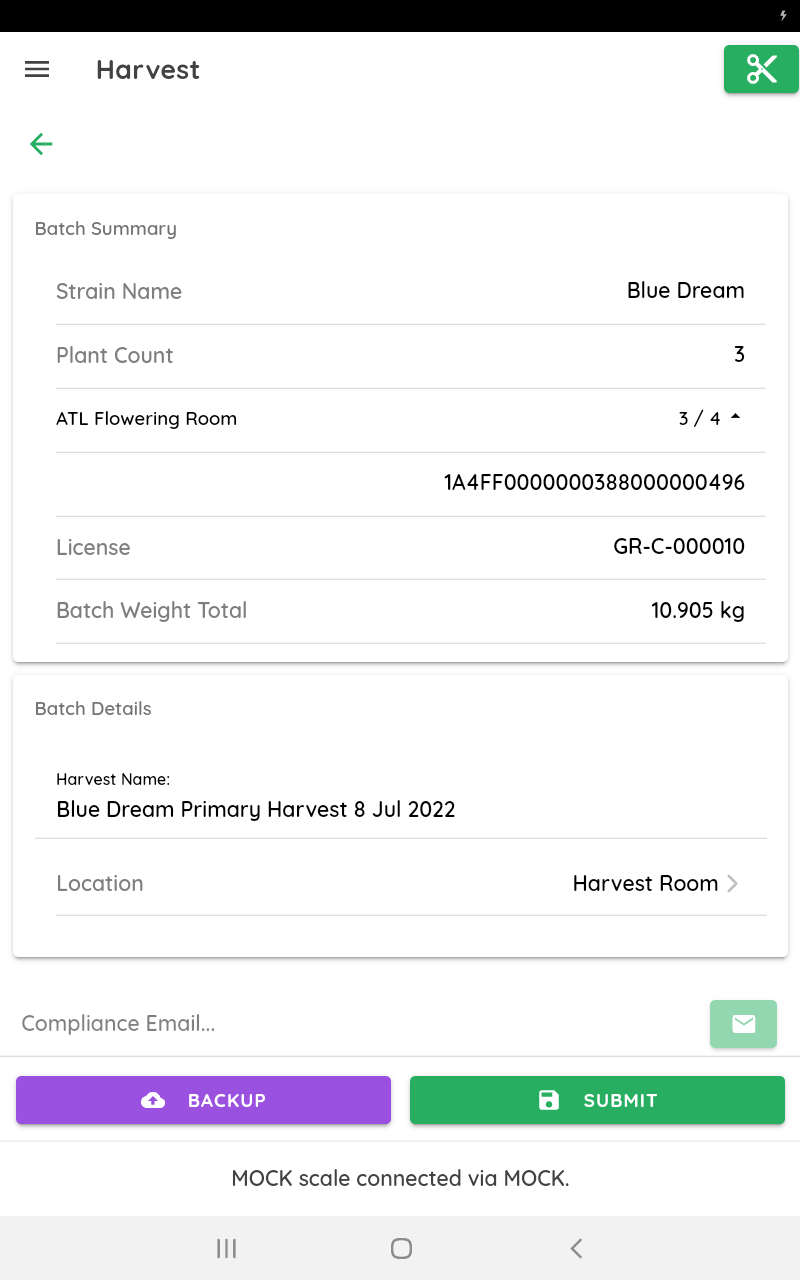800x1280 pixels.
Task: Go back using the green arrow
Action: click(x=41, y=144)
